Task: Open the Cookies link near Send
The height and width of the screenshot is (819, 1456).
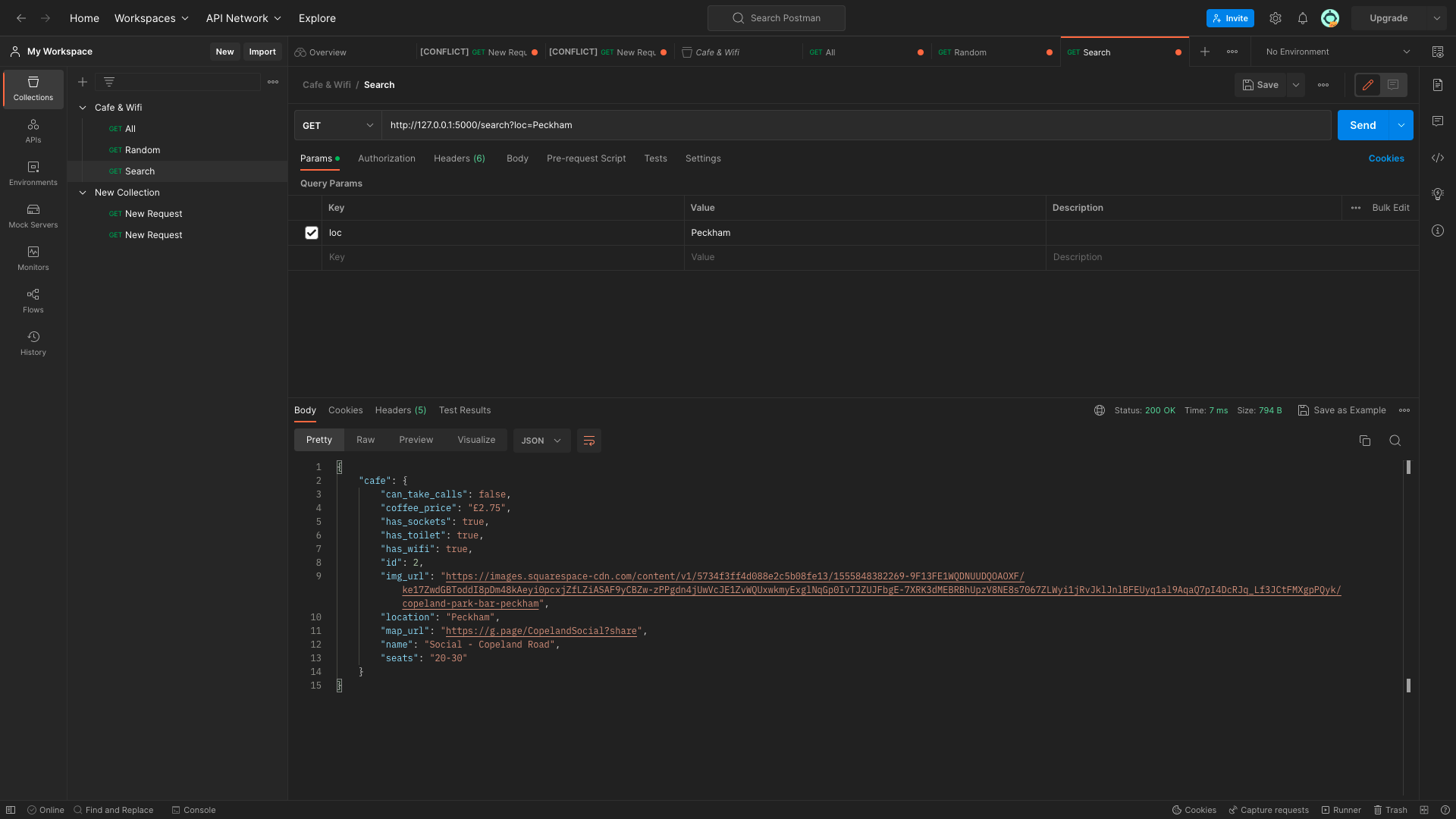Action: click(1385, 158)
